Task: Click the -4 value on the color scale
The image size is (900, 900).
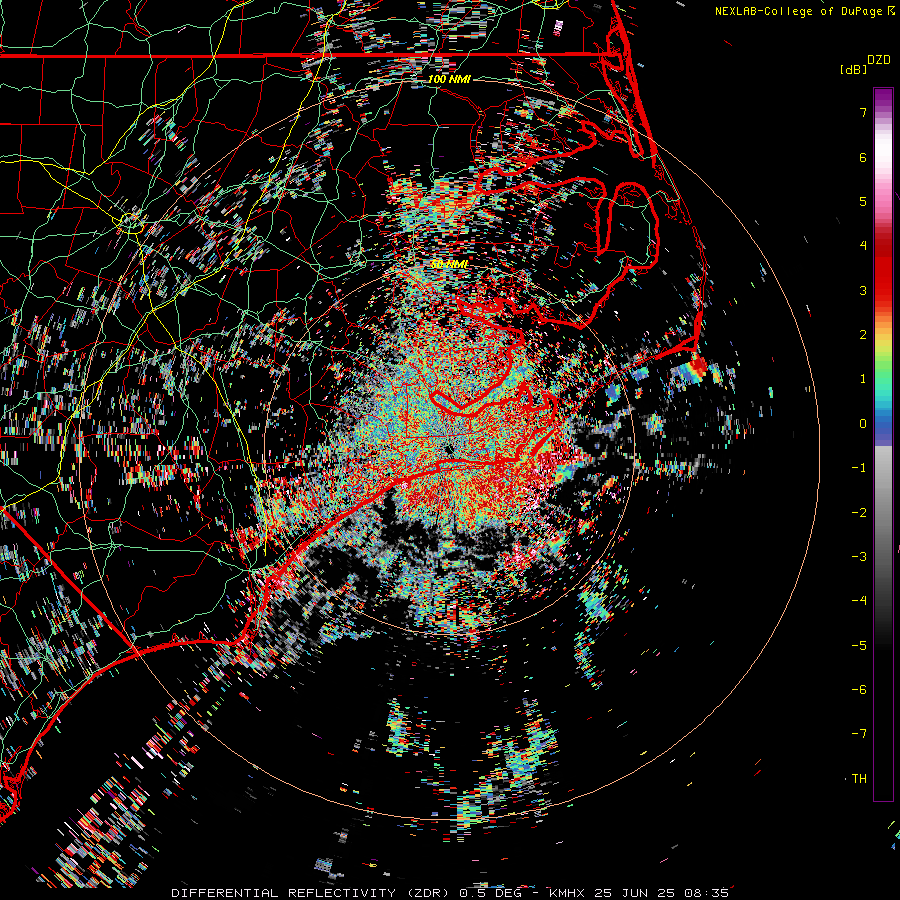Action: pos(859,601)
